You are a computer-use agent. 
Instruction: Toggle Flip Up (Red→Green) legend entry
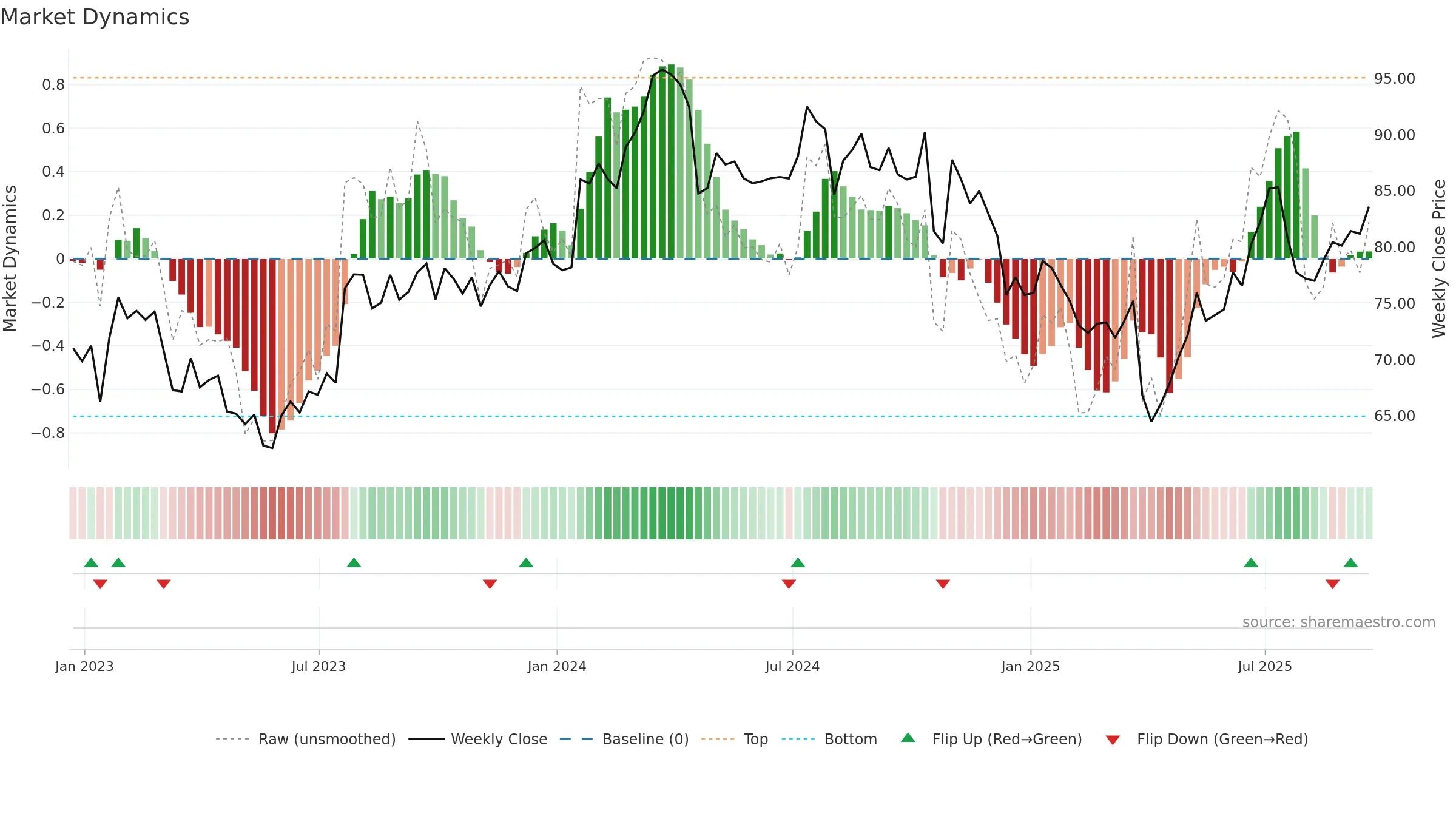point(991,739)
